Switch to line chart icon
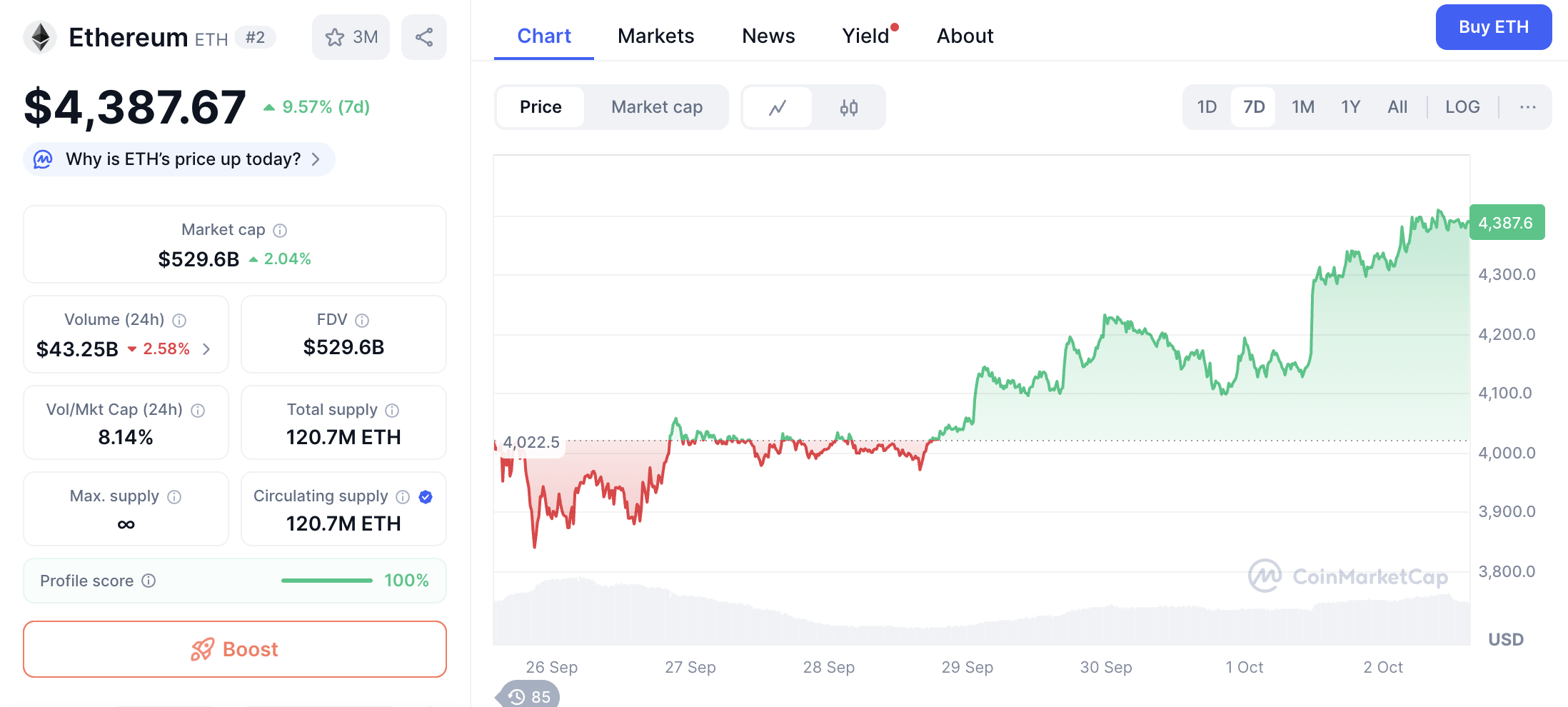 [x=778, y=108]
